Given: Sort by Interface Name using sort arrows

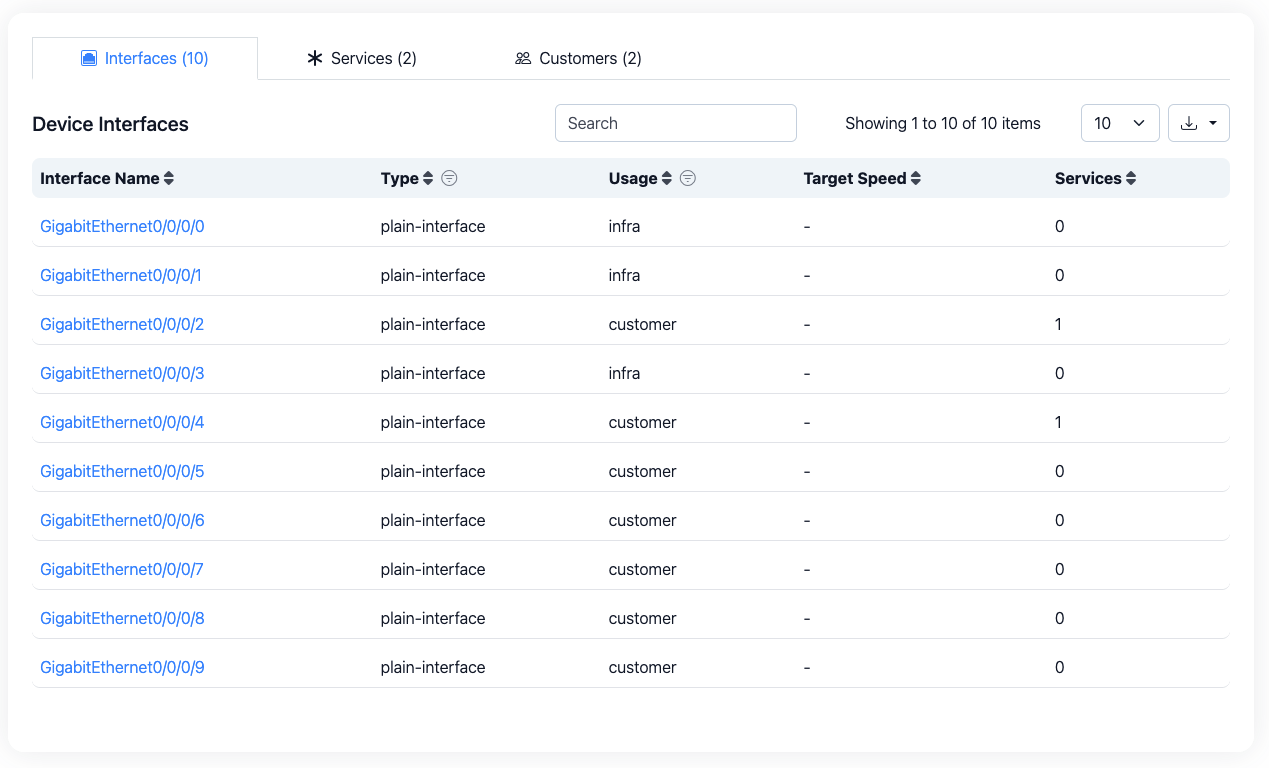Looking at the screenshot, I should tap(169, 178).
